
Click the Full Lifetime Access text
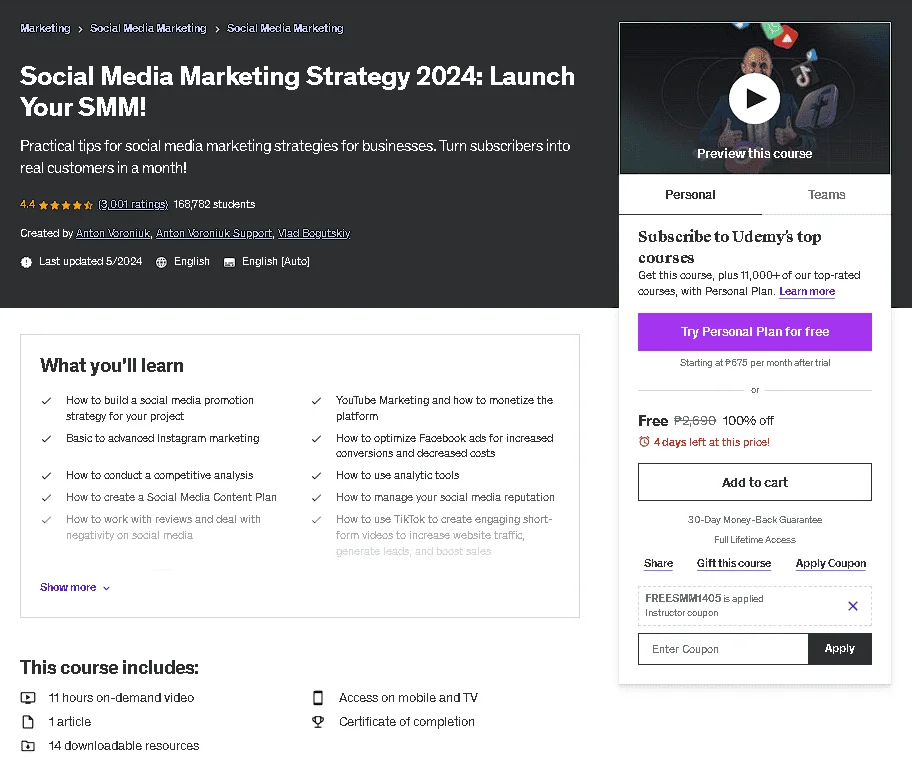pos(755,539)
